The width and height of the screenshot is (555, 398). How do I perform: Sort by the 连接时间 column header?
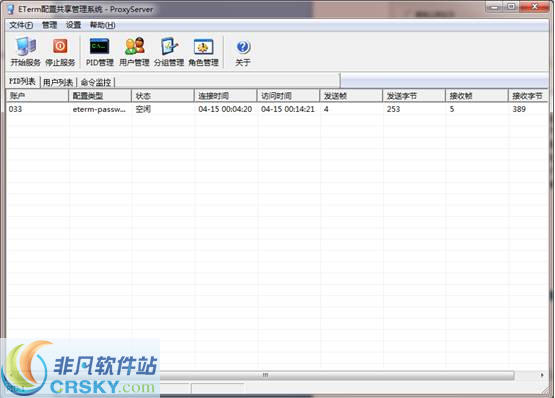225,96
